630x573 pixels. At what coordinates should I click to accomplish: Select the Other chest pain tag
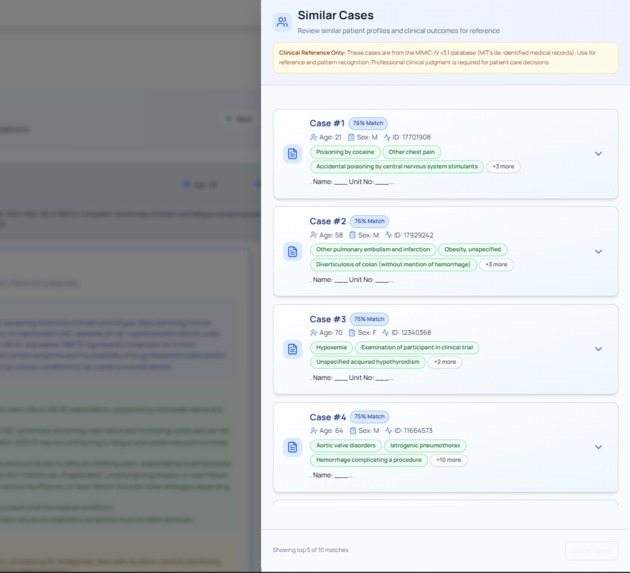(411, 152)
